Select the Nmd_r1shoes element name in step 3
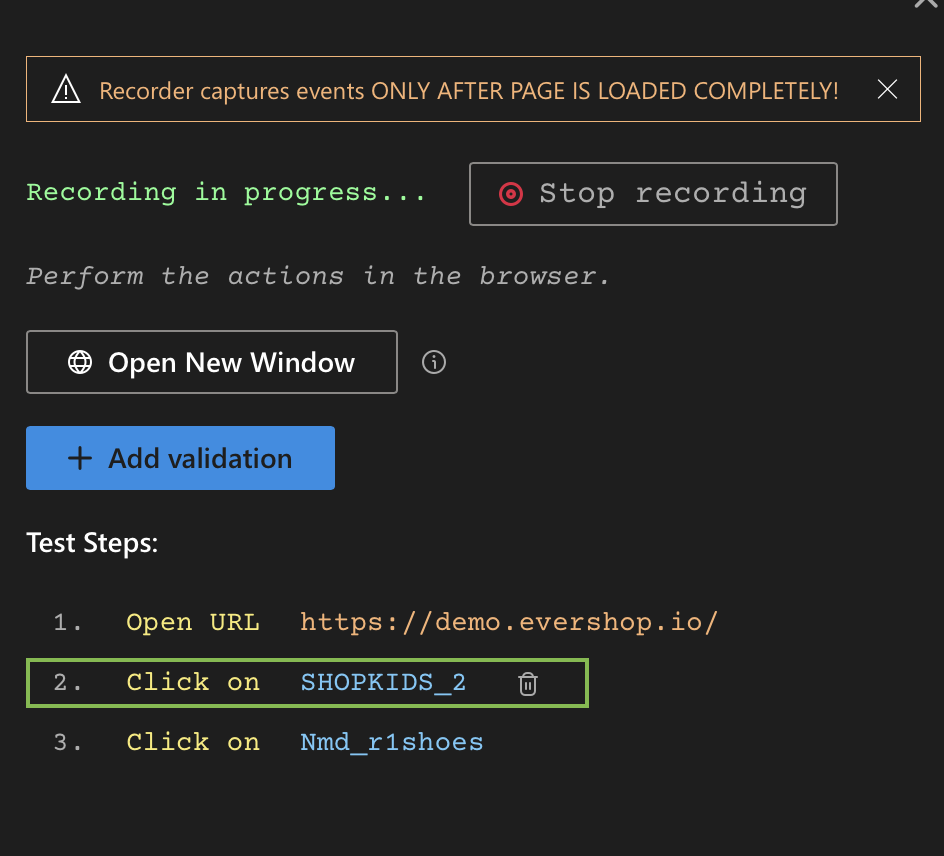Viewport: 944px width, 856px height. (x=391, y=742)
